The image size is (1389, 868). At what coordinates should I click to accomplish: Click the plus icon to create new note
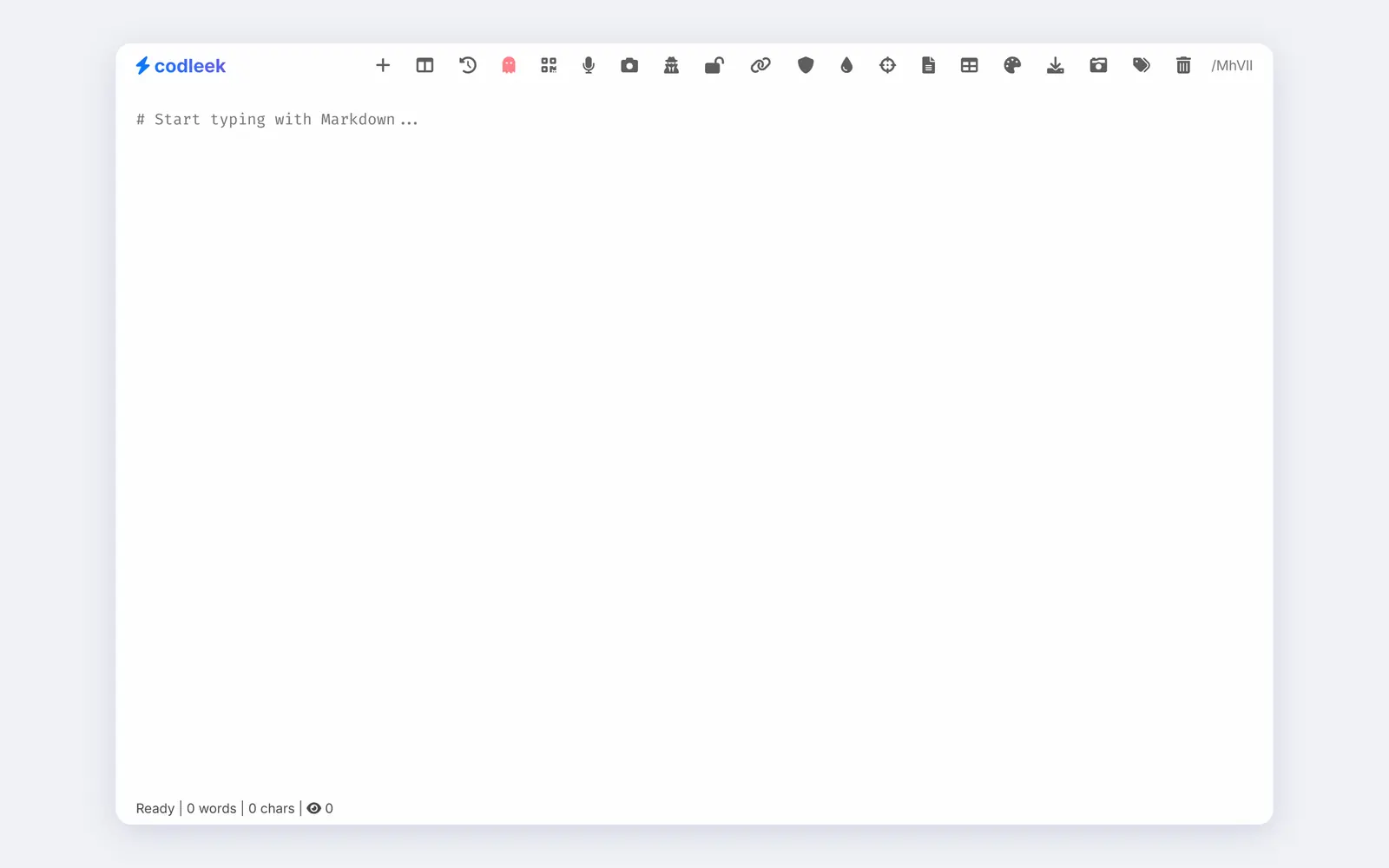coord(383,65)
